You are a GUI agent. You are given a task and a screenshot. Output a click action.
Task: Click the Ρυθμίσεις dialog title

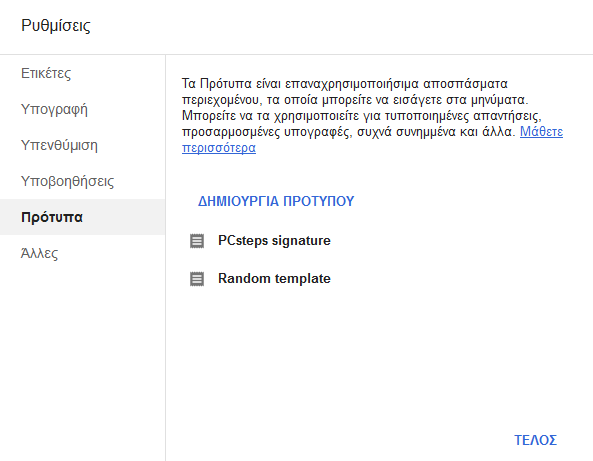pyautogui.click(x=56, y=26)
